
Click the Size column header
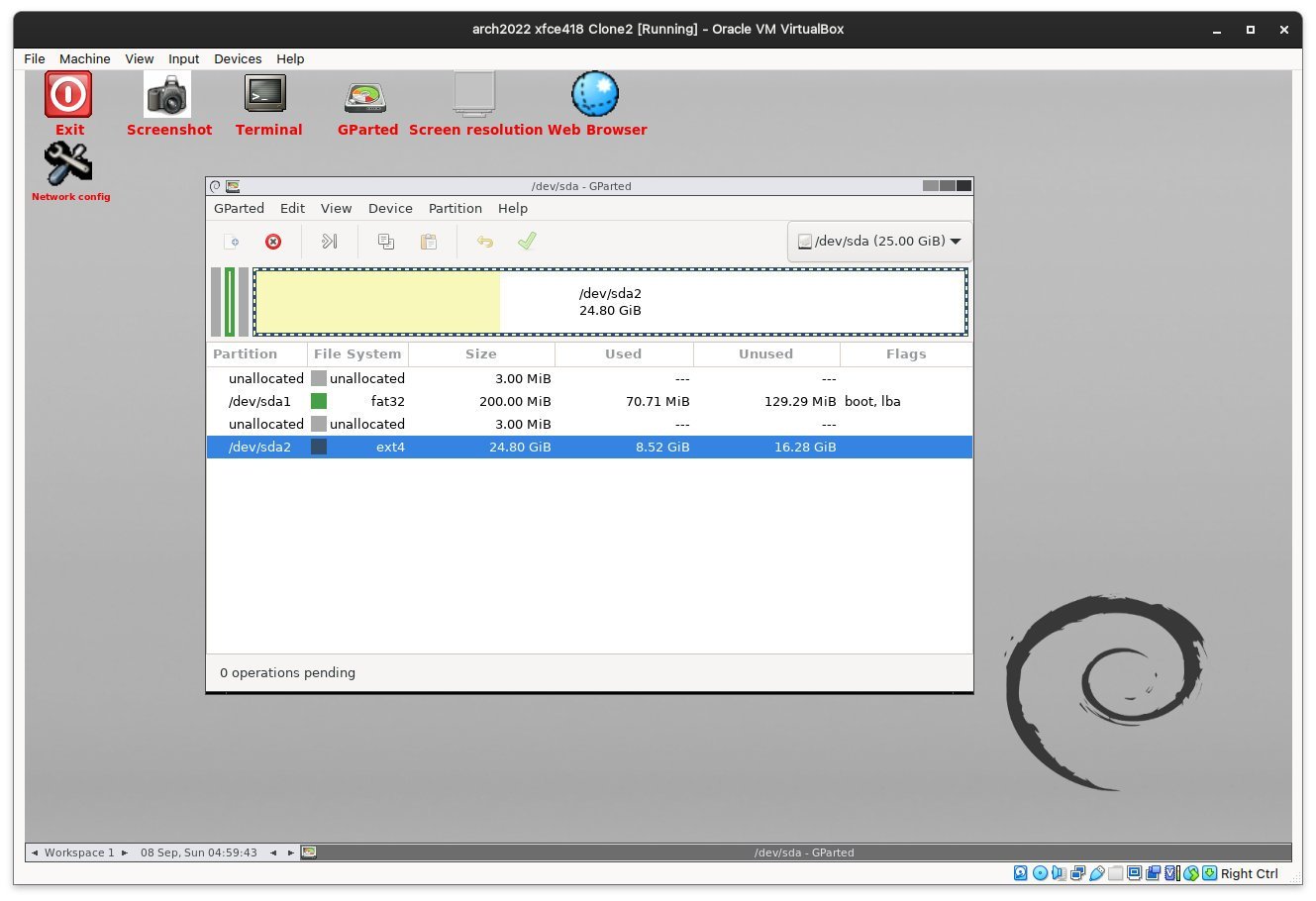point(481,353)
